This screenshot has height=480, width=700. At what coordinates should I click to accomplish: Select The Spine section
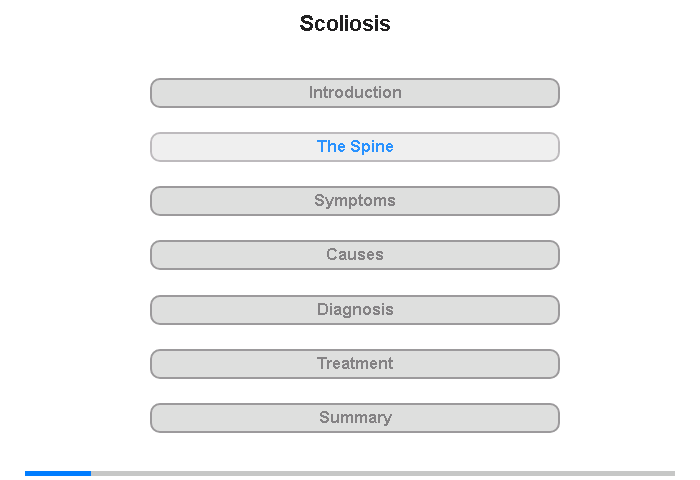pyautogui.click(x=355, y=147)
